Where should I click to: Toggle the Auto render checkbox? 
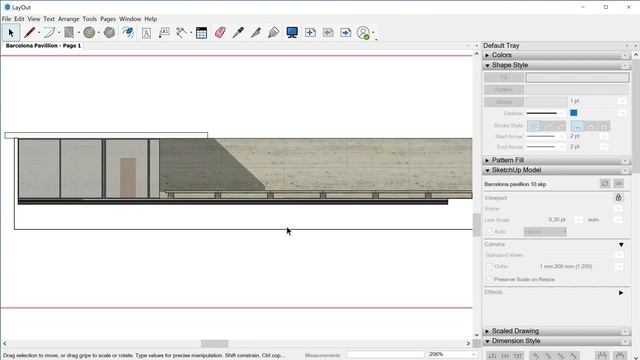tap(489, 232)
